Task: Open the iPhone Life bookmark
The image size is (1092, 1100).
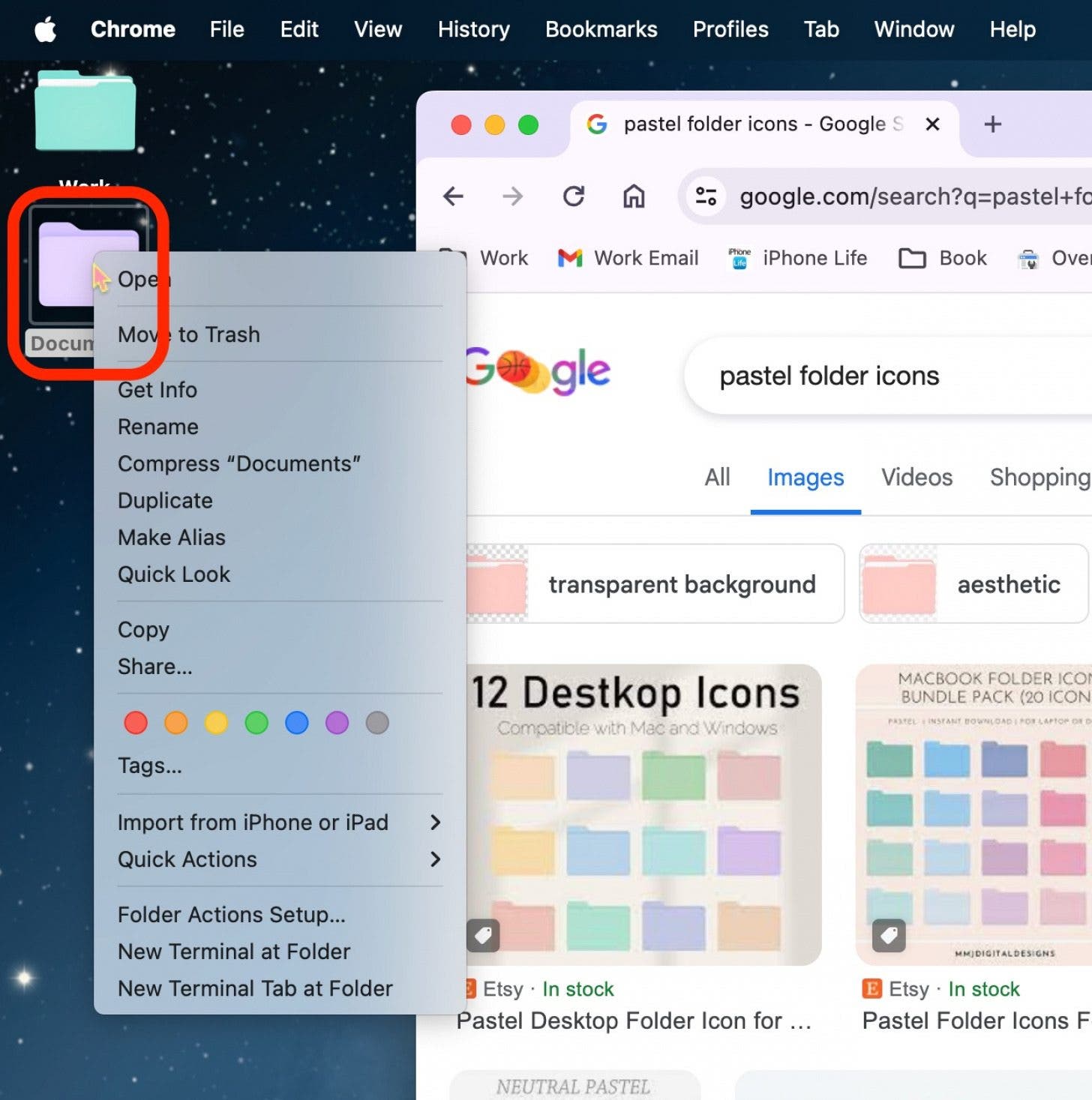Action: [797, 258]
